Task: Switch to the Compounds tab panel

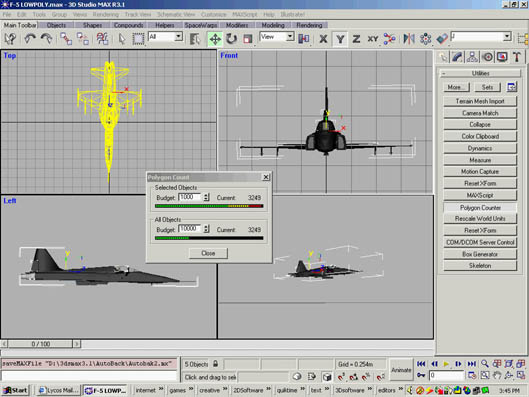Action: [129, 25]
